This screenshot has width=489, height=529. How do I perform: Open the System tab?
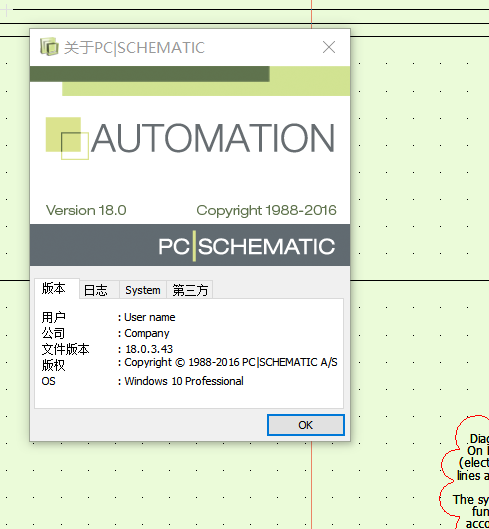pos(143,290)
